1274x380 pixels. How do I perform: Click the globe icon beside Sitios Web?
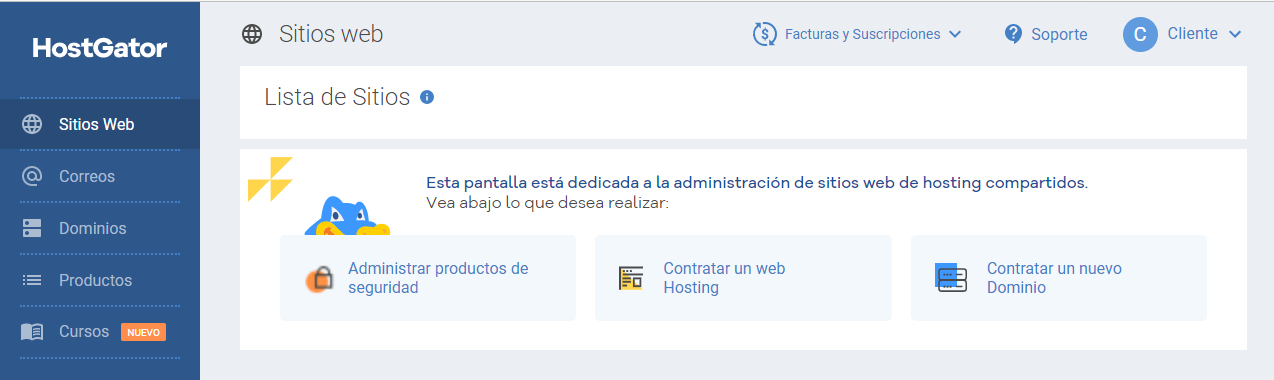click(x=32, y=125)
